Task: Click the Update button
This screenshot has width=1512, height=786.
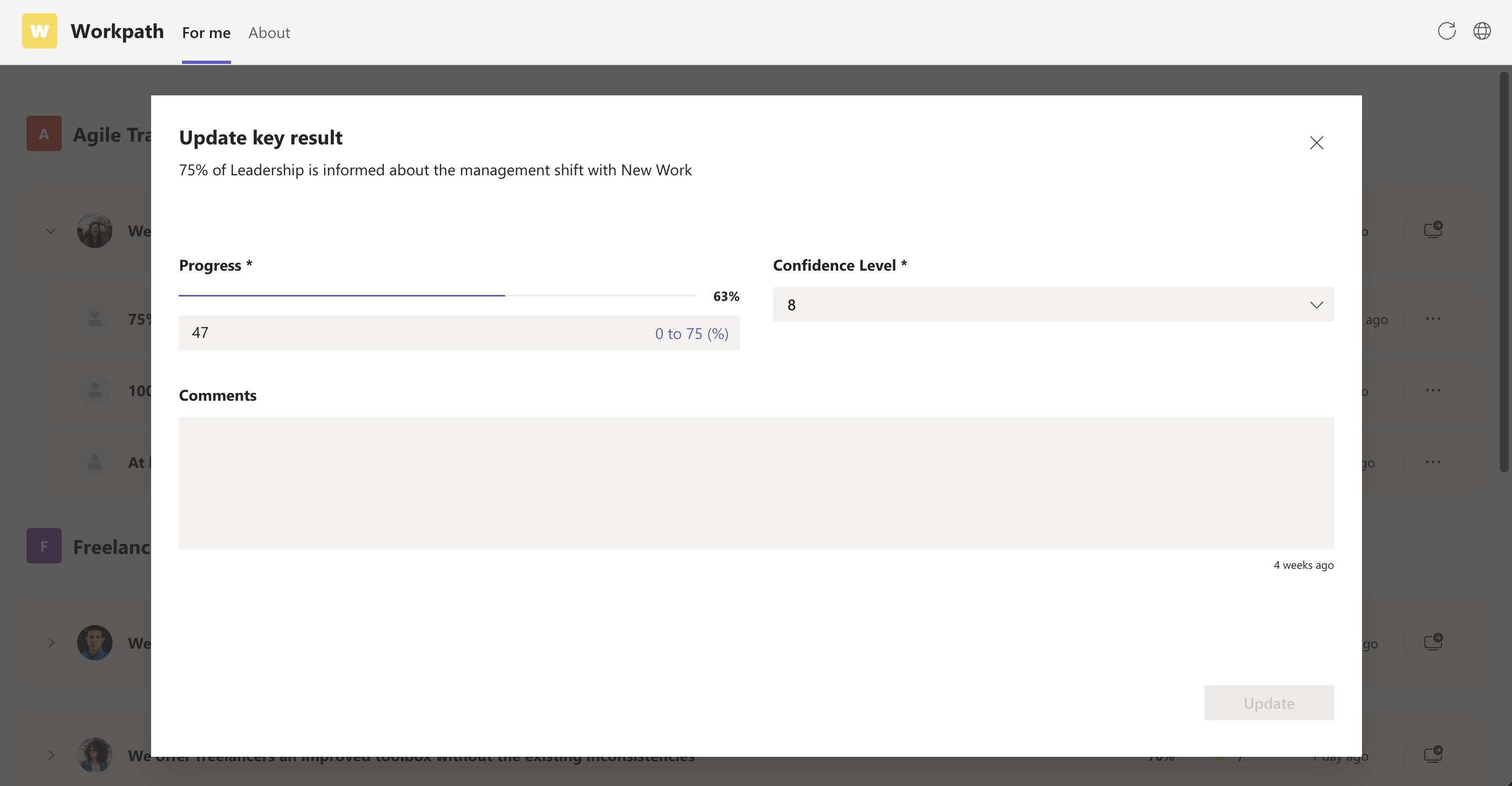Action: (x=1268, y=703)
